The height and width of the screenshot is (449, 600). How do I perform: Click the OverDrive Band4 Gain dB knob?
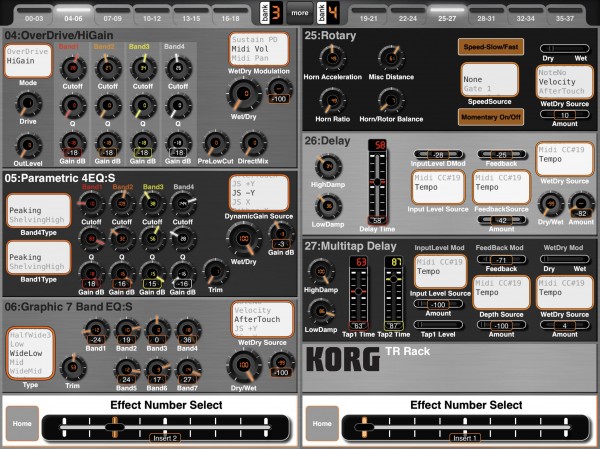click(178, 145)
